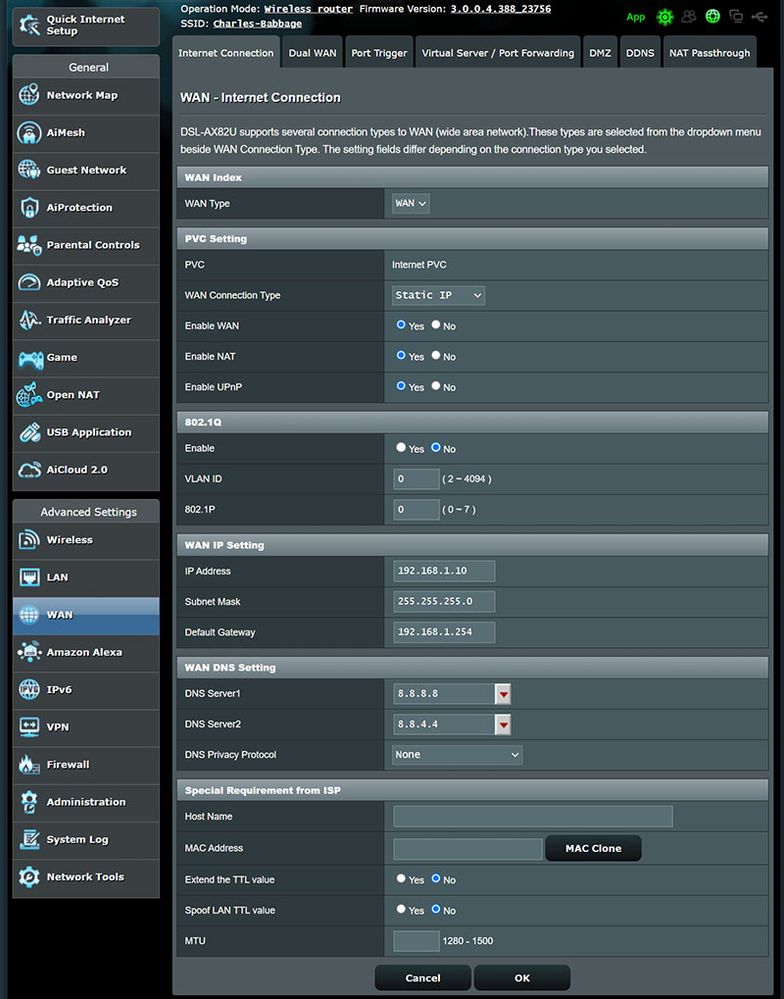Open the DDNS tab
The image size is (784, 999).
click(x=639, y=53)
